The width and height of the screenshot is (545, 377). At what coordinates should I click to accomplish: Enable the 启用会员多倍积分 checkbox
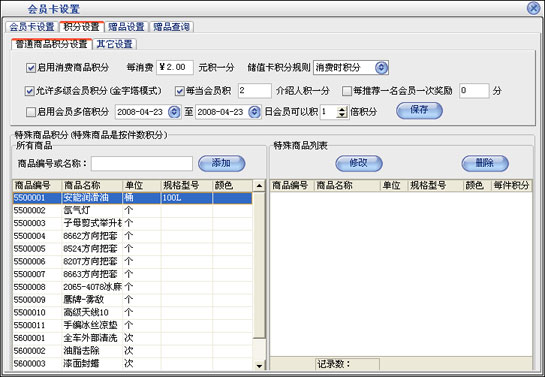[x=31, y=112]
